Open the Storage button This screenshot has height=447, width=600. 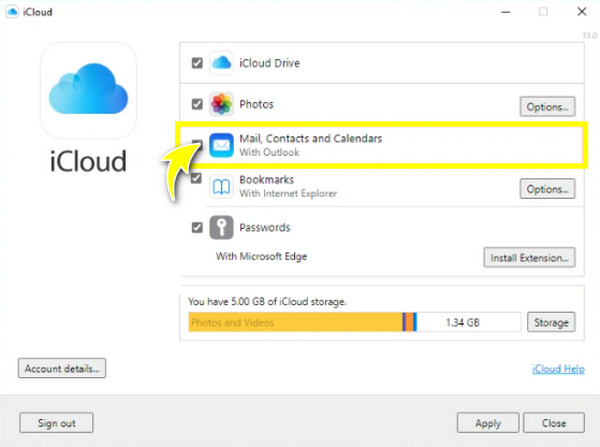click(x=551, y=322)
